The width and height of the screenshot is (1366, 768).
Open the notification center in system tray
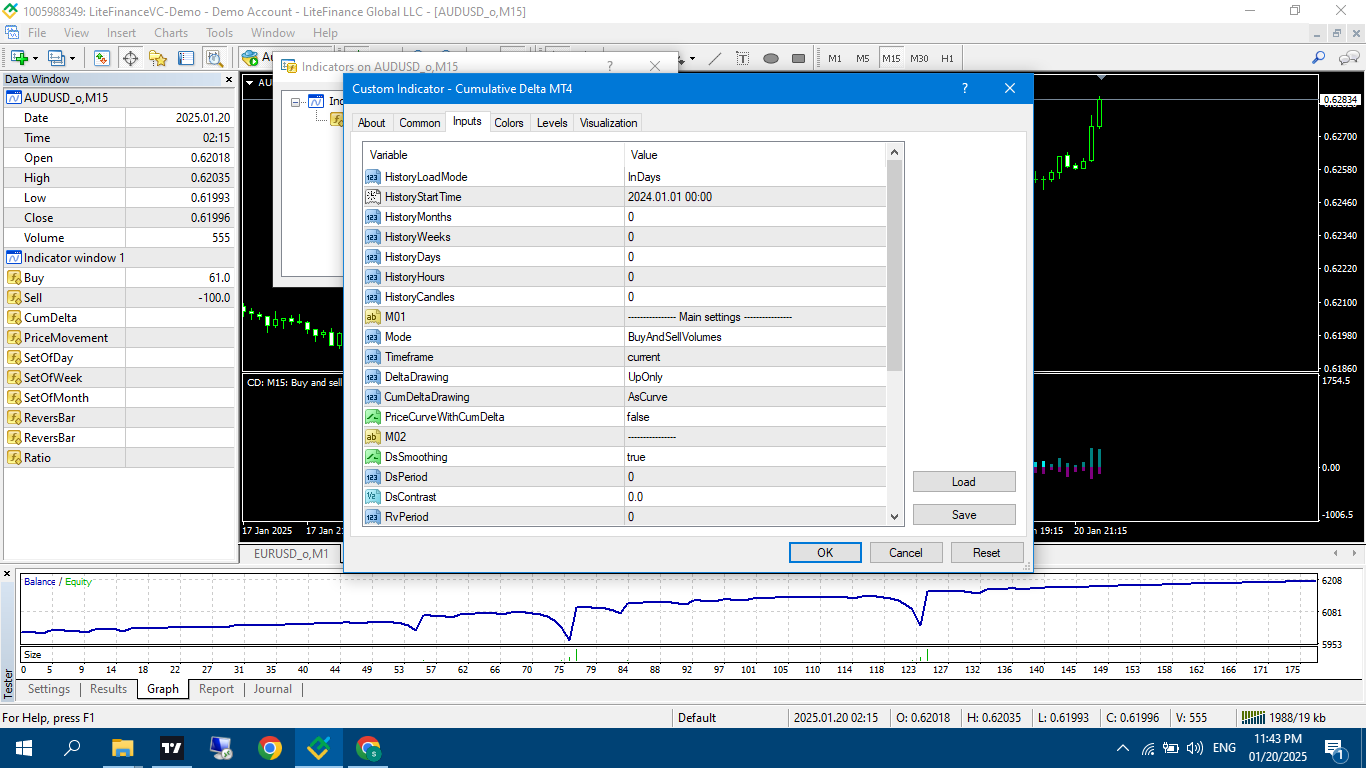tap(1334, 748)
